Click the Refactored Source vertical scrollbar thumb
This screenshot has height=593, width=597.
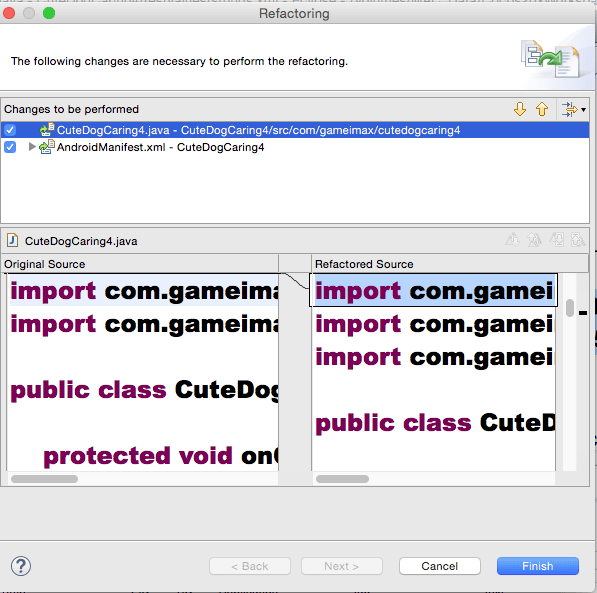570,308
